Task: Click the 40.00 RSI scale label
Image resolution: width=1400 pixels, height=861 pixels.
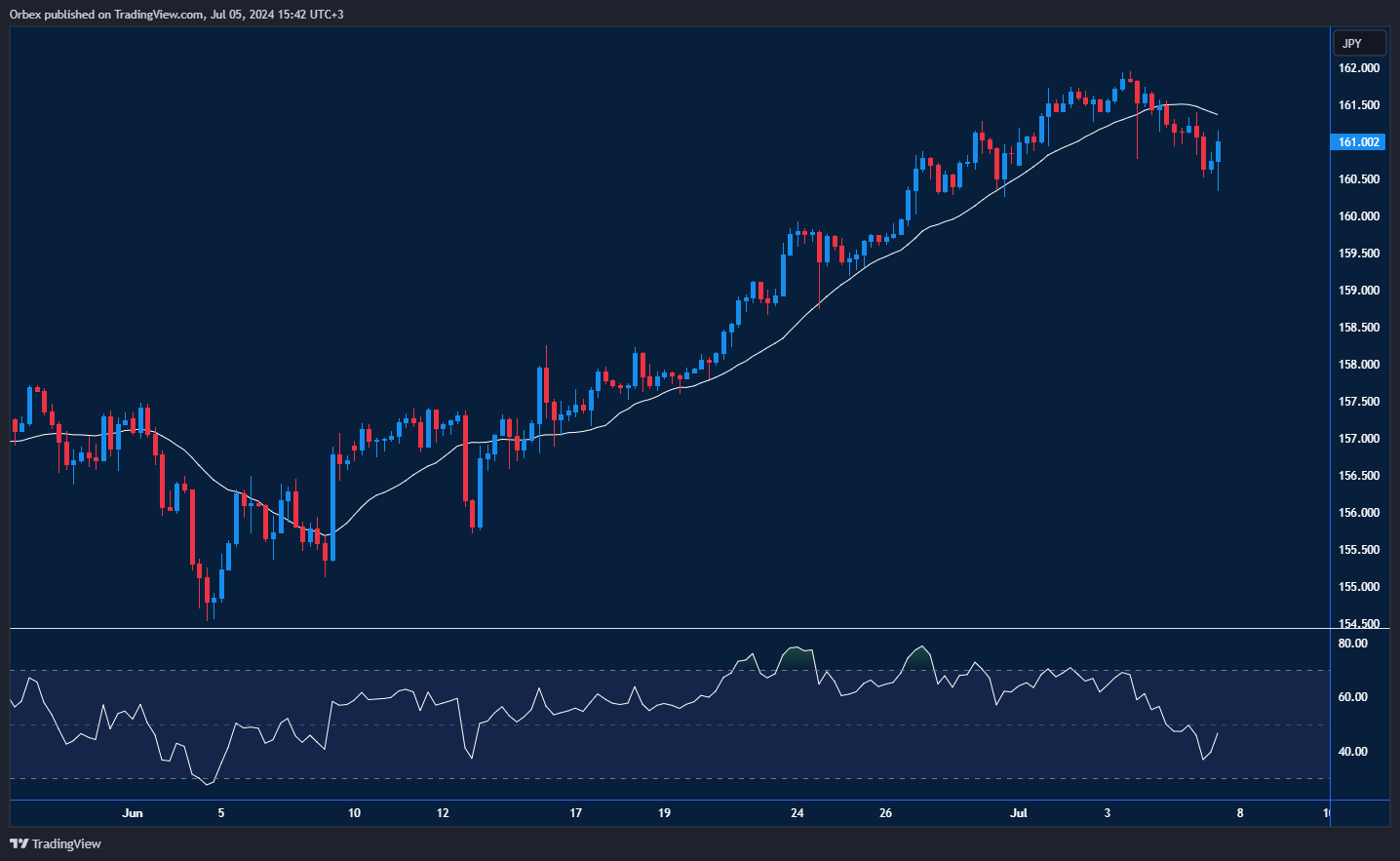Action: pyautogui.click(x=1352, y=752)
